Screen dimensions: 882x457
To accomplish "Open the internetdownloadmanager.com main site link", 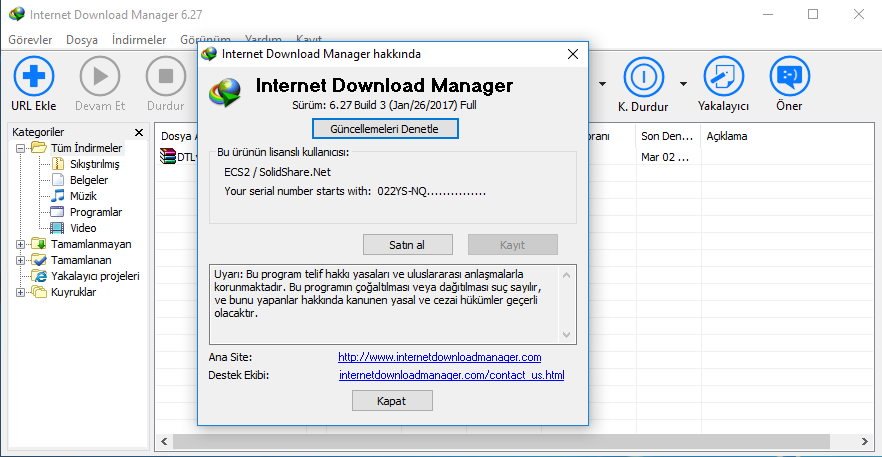I will point(440,357).
